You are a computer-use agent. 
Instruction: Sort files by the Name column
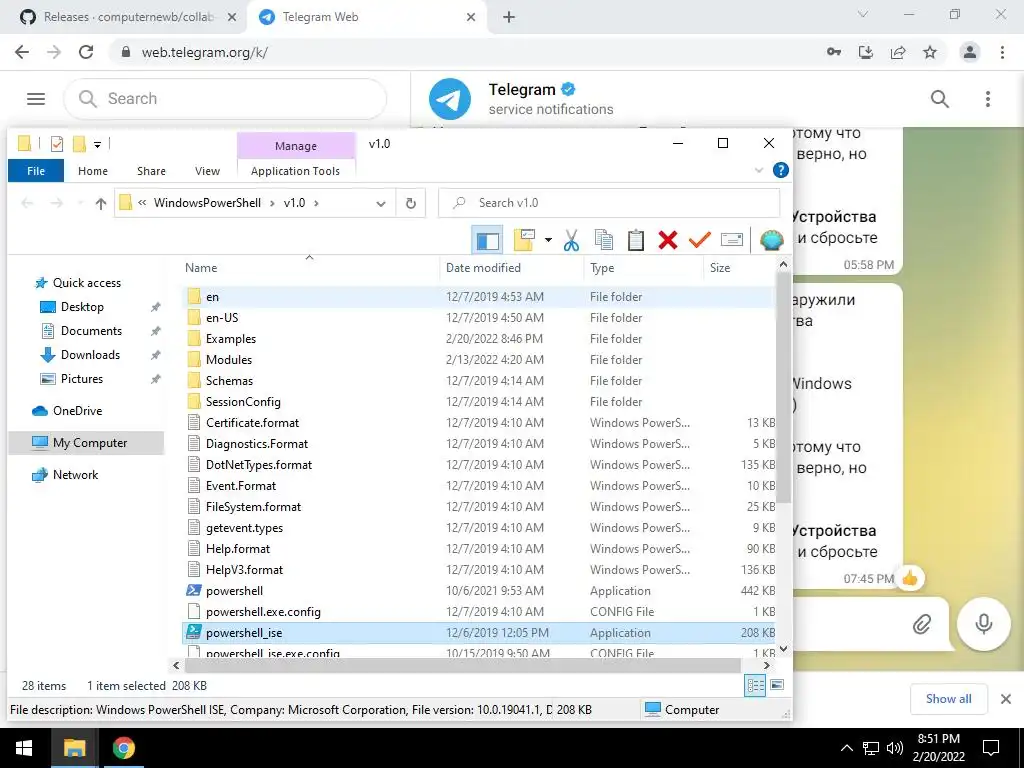point(310,268)
